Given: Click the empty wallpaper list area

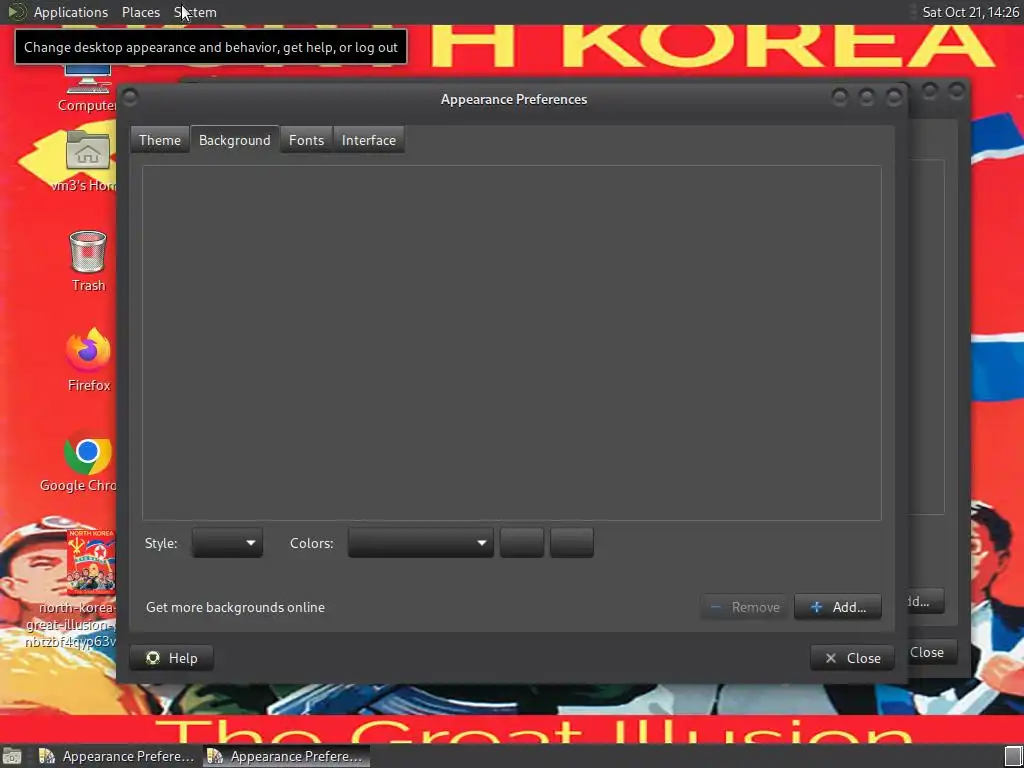Looking at the screenshot, I should point(512,343).
